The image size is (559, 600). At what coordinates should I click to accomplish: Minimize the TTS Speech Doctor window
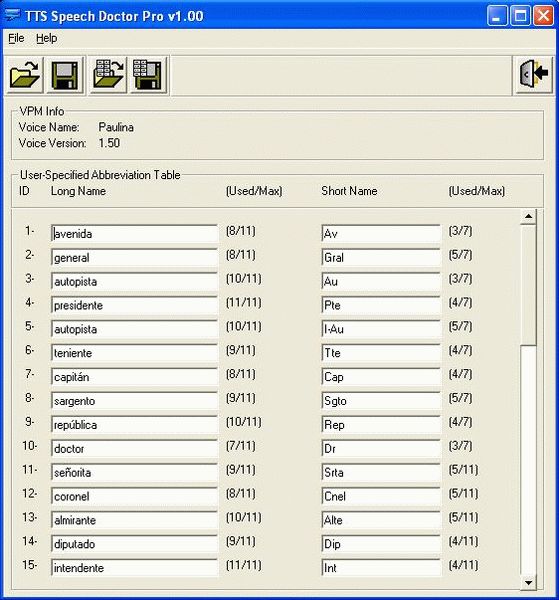(497, 16)
